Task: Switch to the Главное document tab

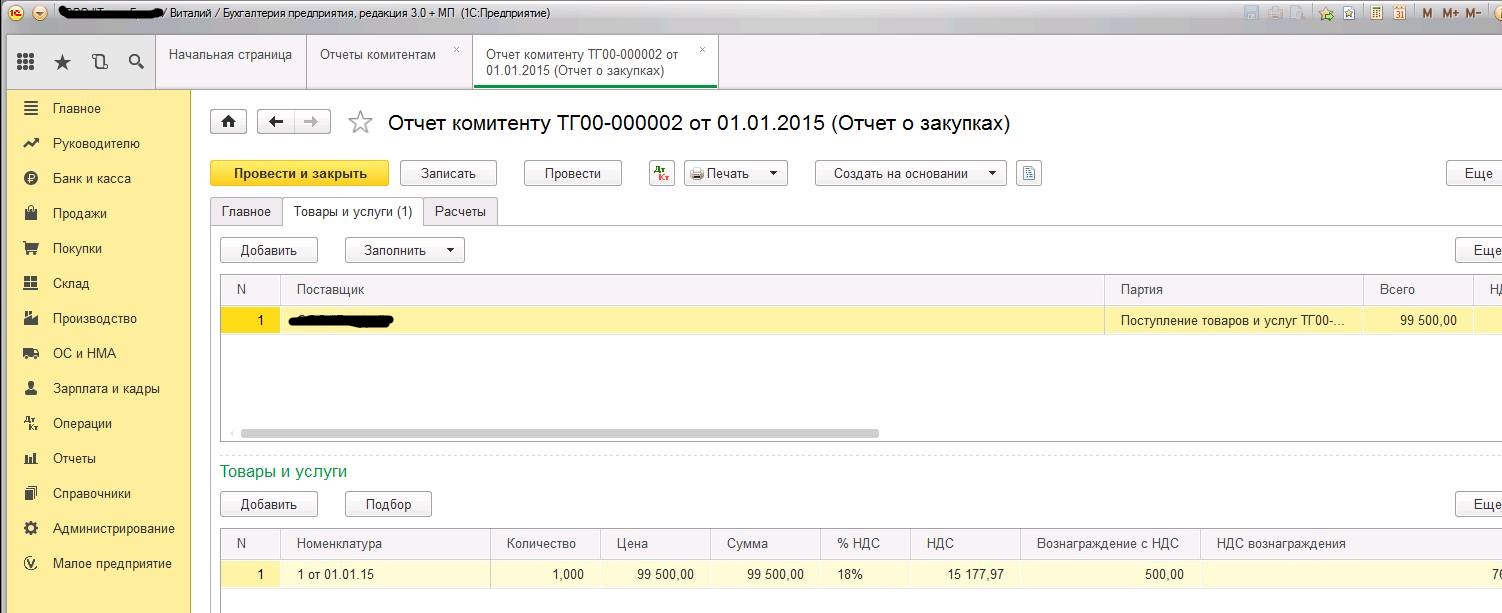Action: tap(246, 212)
